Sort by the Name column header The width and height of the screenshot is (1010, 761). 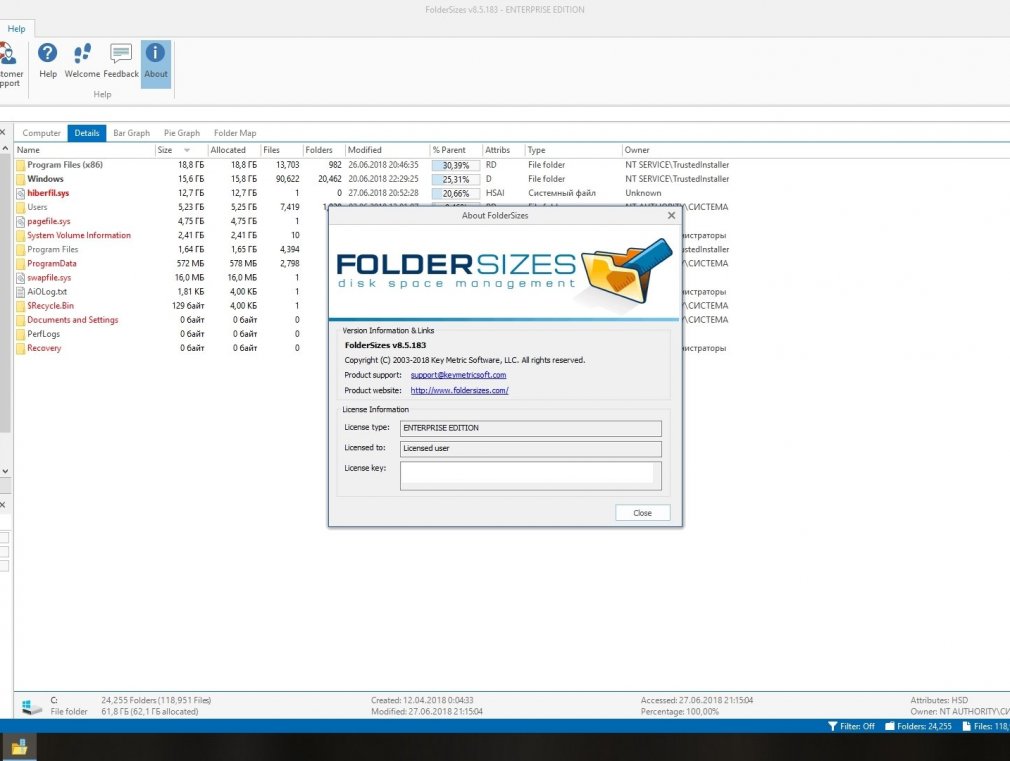(84, 150)
